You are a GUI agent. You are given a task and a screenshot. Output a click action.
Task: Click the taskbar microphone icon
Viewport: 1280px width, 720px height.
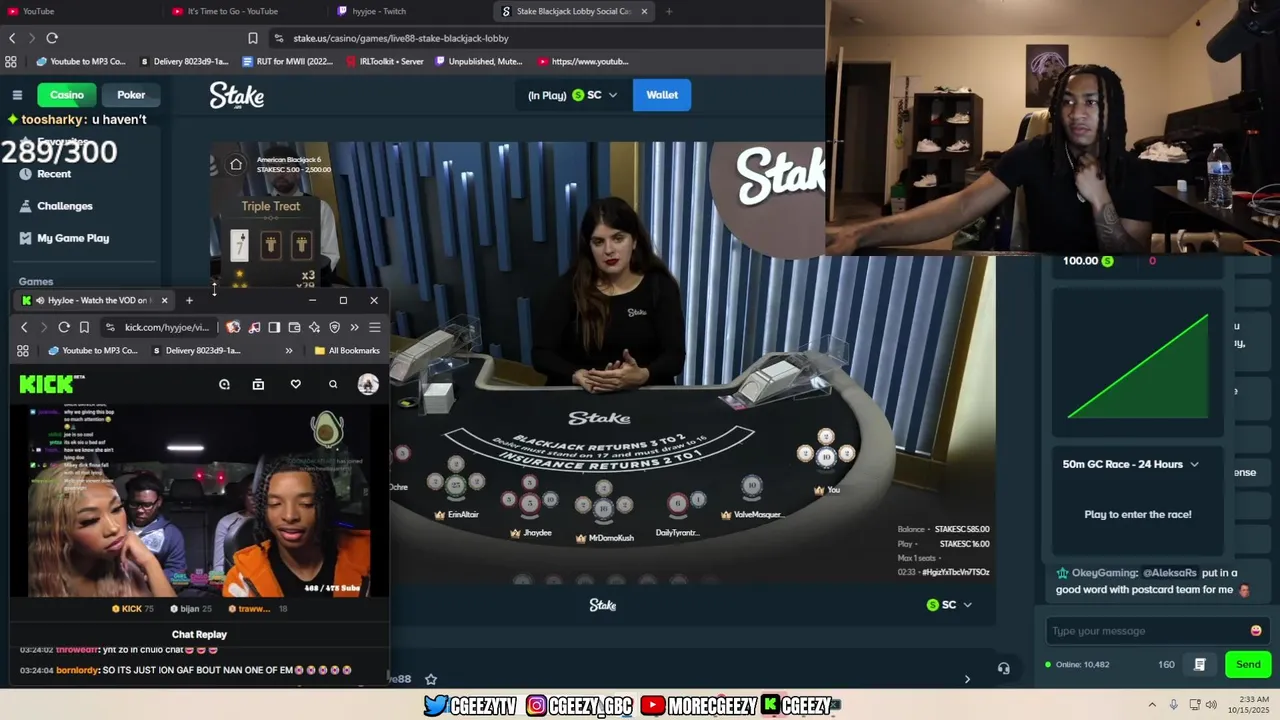(x=1173, y=704)
